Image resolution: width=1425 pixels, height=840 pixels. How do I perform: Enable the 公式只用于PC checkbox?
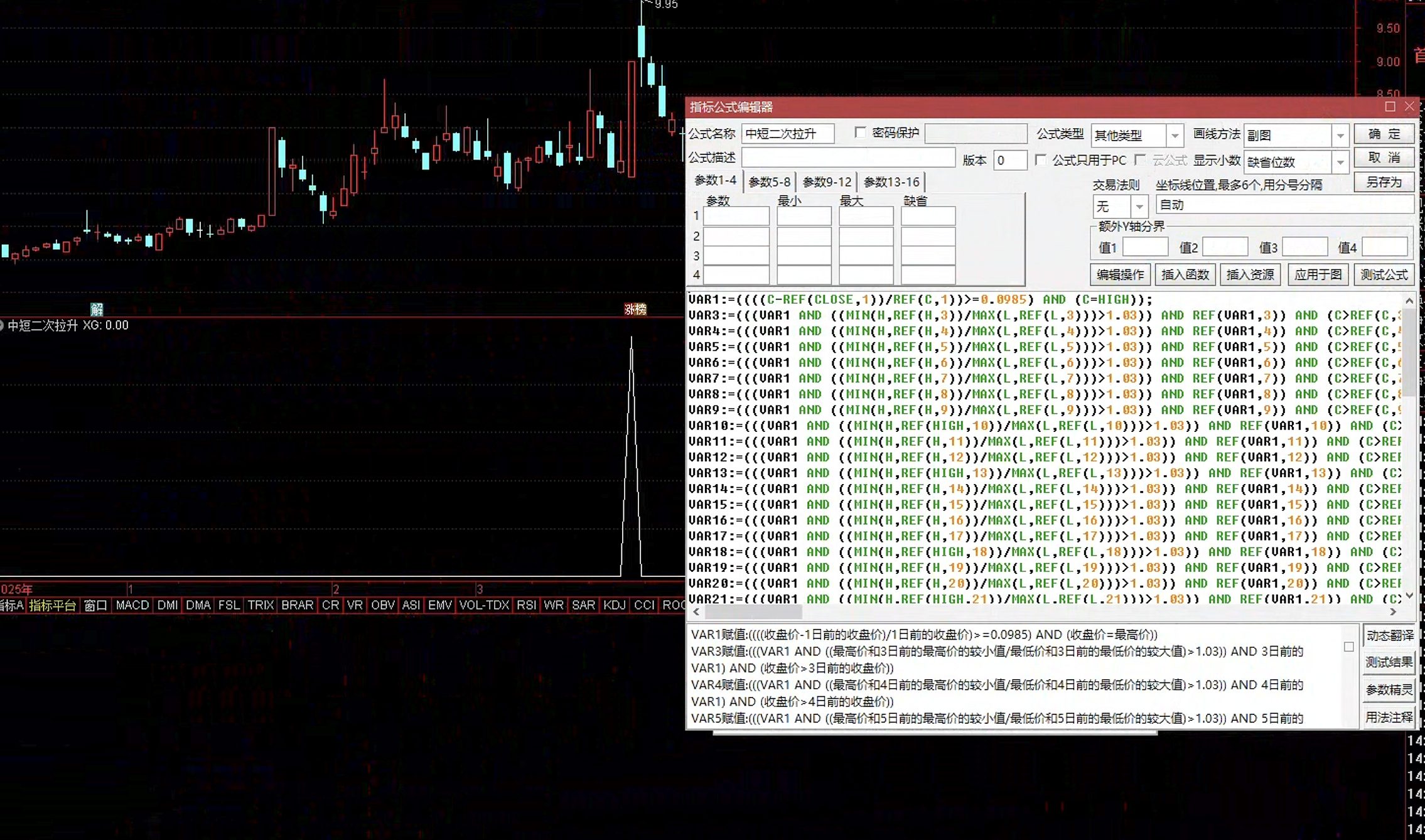1041,160
